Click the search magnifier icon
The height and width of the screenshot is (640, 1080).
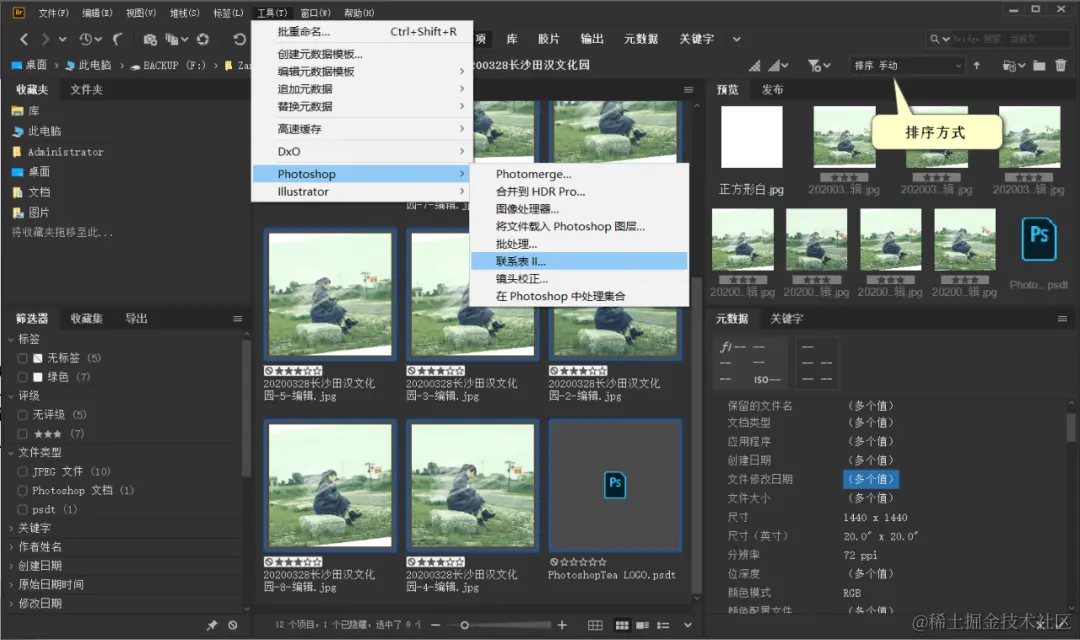[x=934, y=39]
